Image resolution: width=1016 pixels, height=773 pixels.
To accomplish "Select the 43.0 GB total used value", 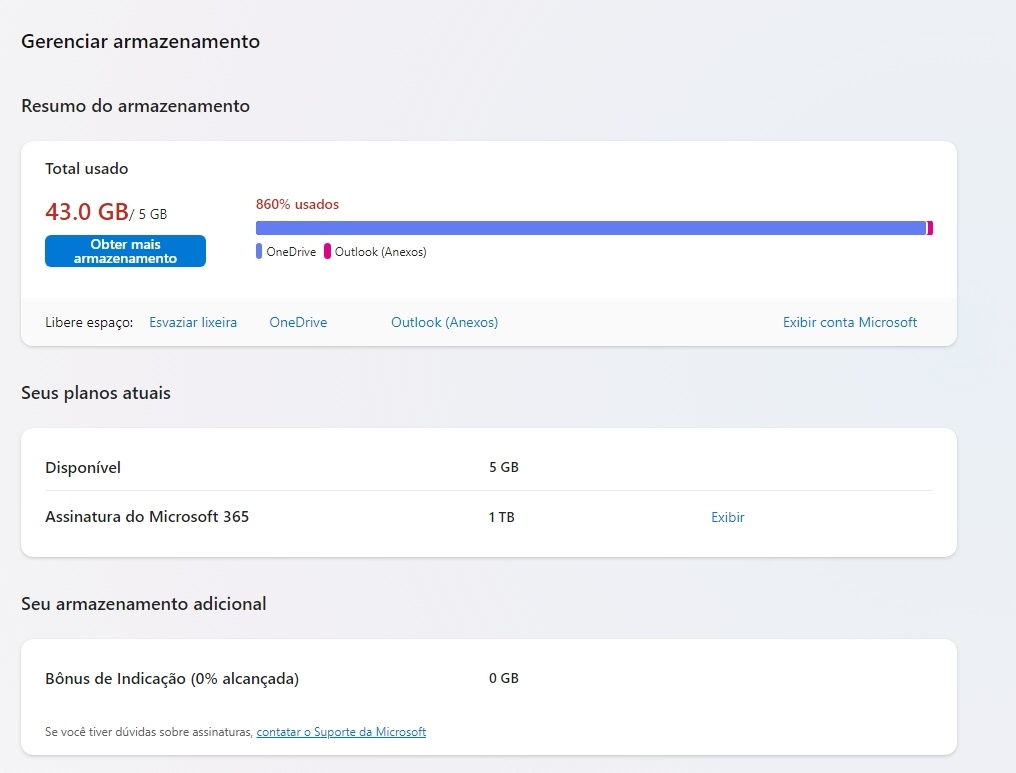I will point(87,212).
